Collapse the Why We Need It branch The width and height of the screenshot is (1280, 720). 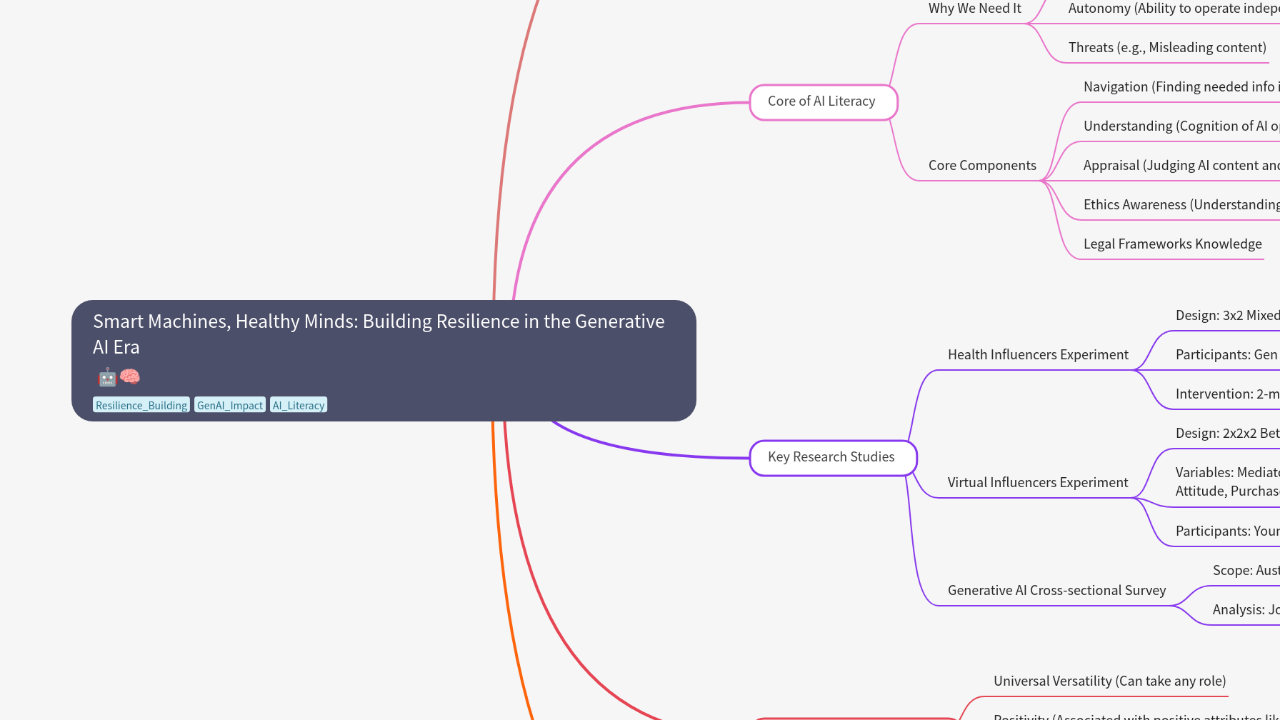[x=975, y=8]
